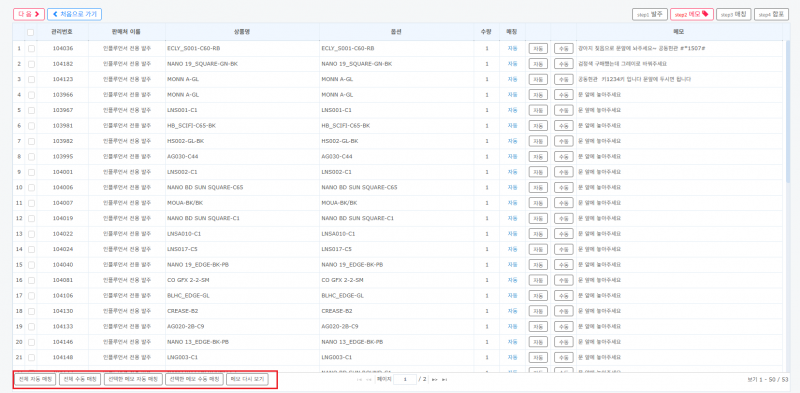This screenshot has height=393, width=800.
Task: Click the 다음 next button
Action: 29,14
